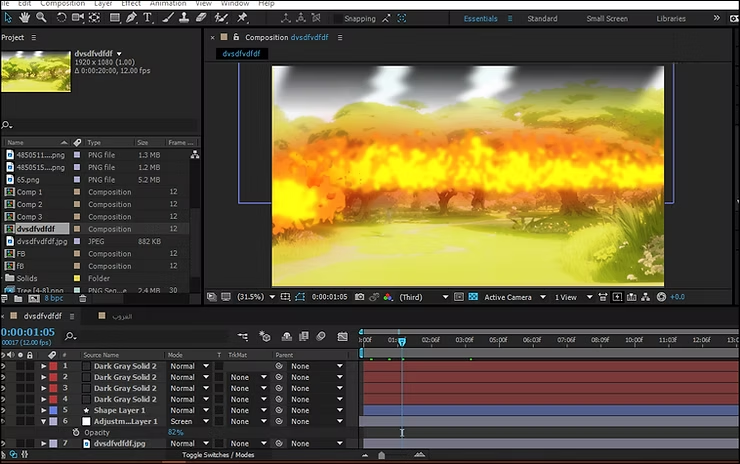Select the Rotation tool
Screen dimensions: 740x464
61,18
